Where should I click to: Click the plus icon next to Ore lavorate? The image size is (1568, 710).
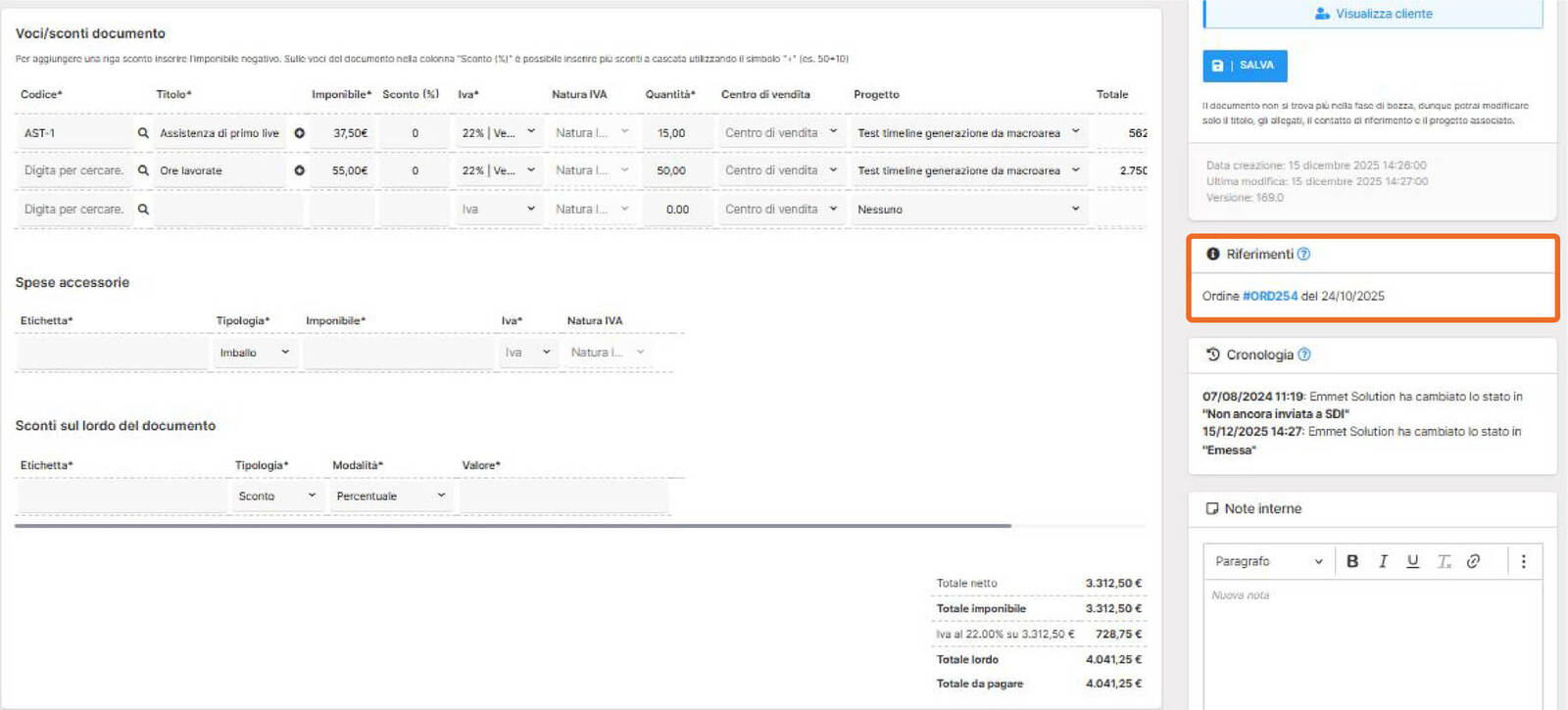pos(299,170)
